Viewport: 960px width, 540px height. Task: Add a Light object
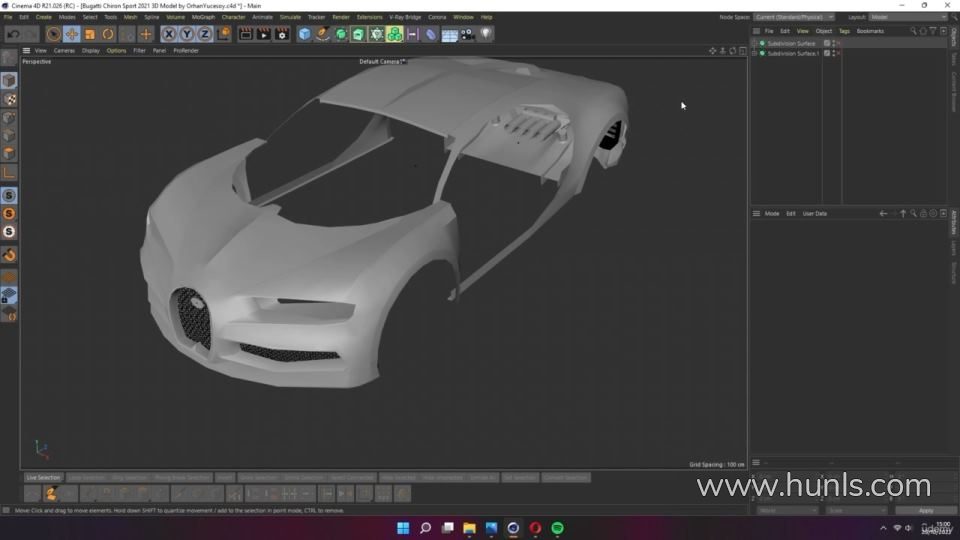pyautogui.click(x=486, y=34)
